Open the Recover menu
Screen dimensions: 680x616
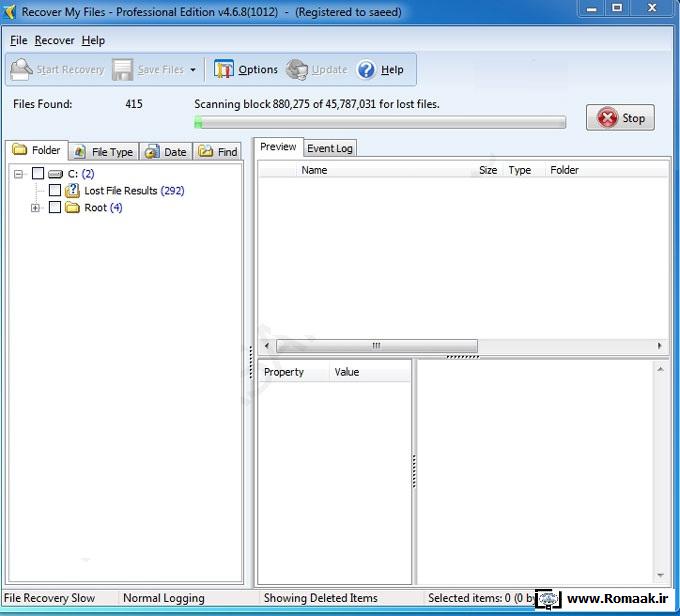pyautogui.click(x=55, y=40)
